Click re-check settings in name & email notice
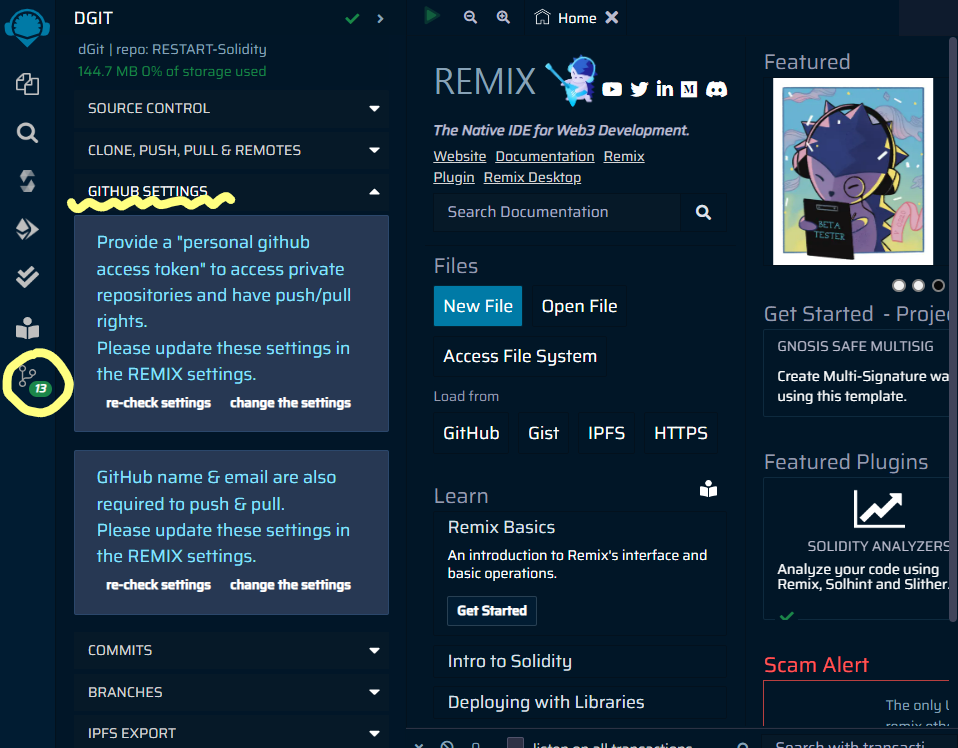This screenshot has width=958, height=748. click(158, 585)
